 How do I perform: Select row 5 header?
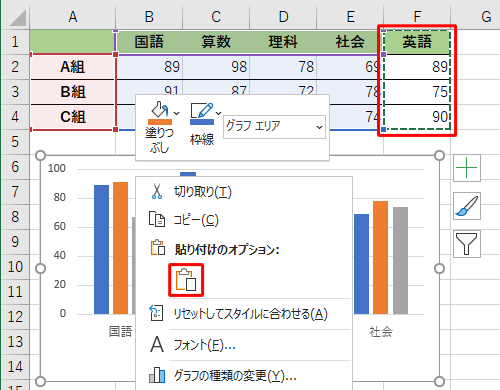click(x=15, y=142)
